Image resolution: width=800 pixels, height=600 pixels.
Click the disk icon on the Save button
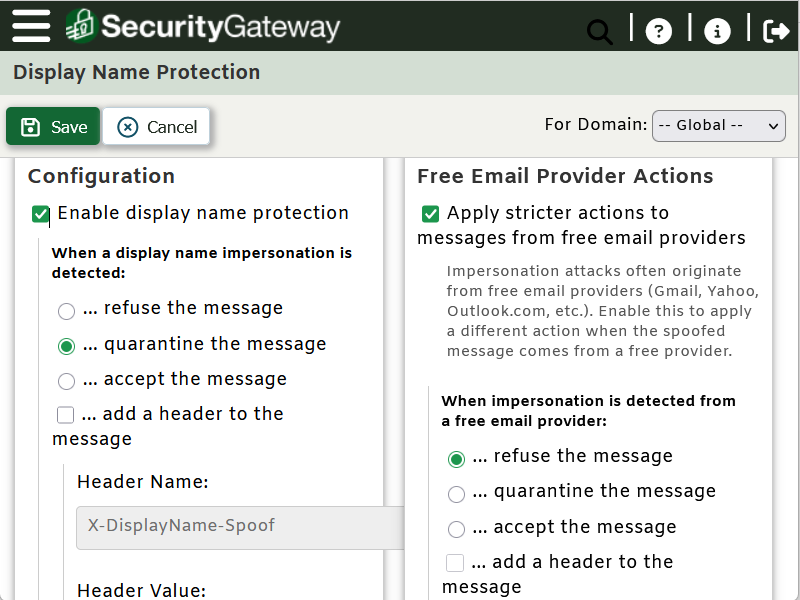click(x=31, y=126)
